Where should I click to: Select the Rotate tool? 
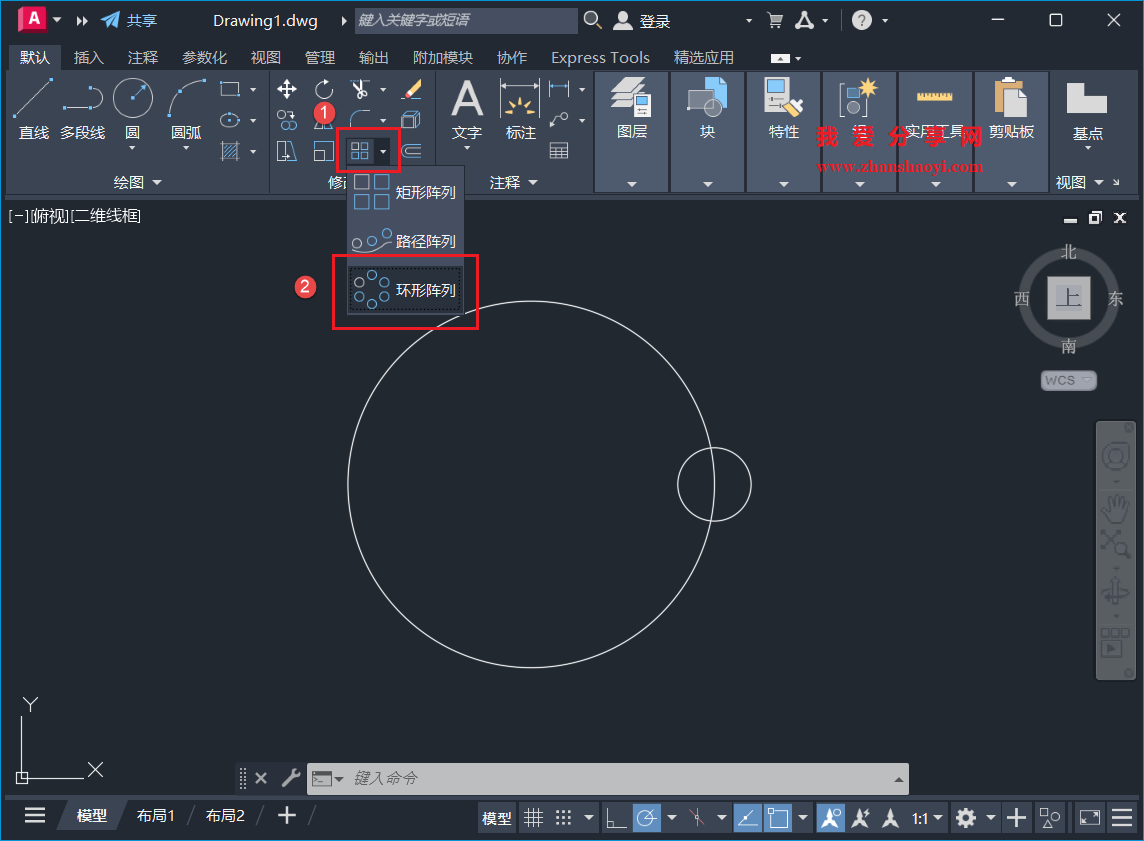pos(324,88)
